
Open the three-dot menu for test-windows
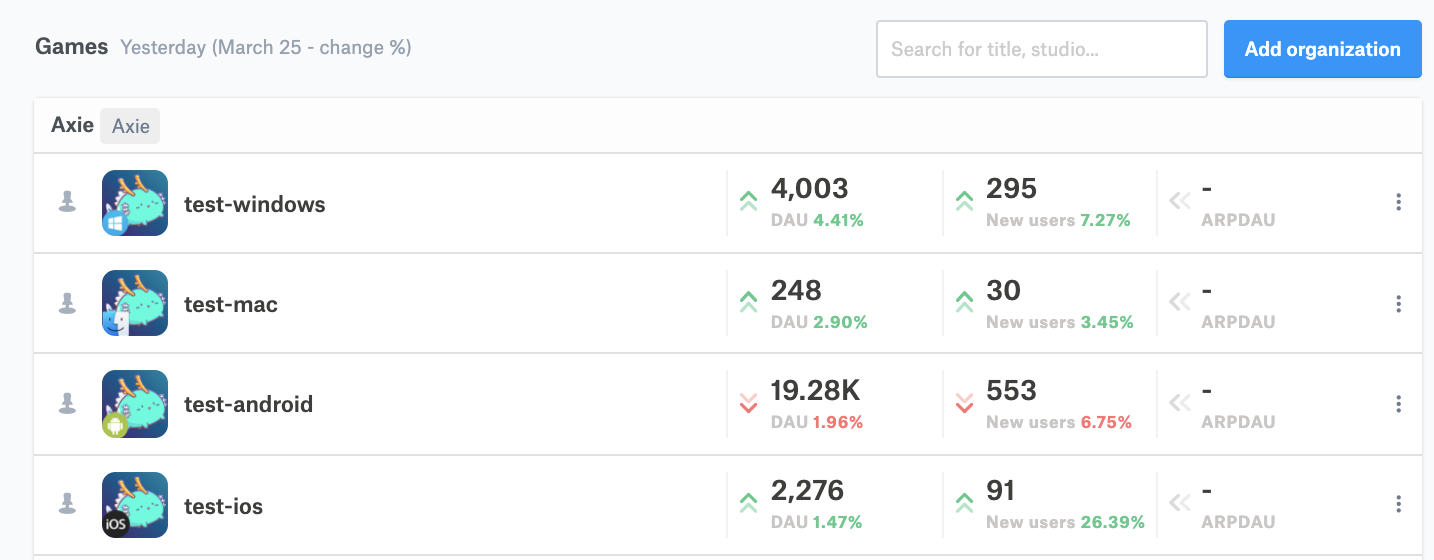coord(1398,202)
